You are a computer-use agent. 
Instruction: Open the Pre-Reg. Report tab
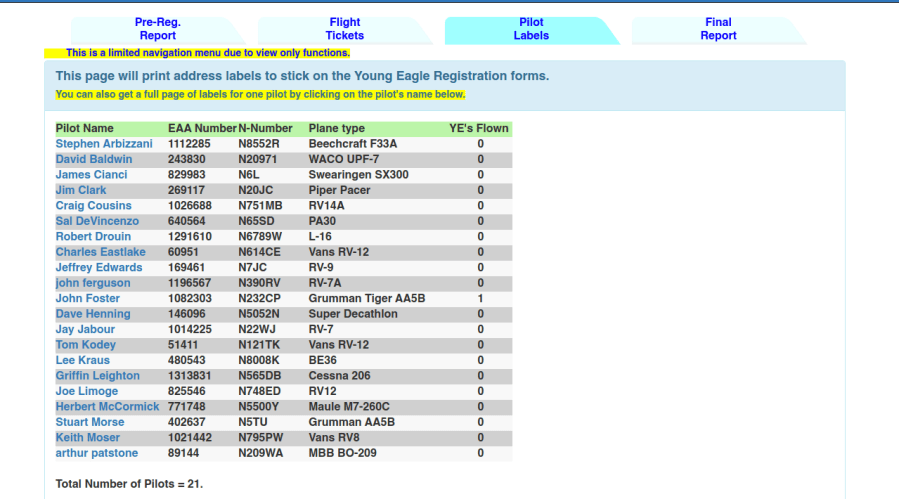(x=157, y=29)
